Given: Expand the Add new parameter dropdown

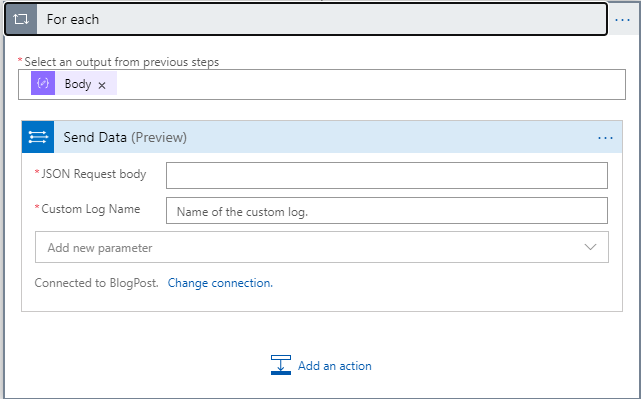Looking at the screenshot, I should pos(322,247).
